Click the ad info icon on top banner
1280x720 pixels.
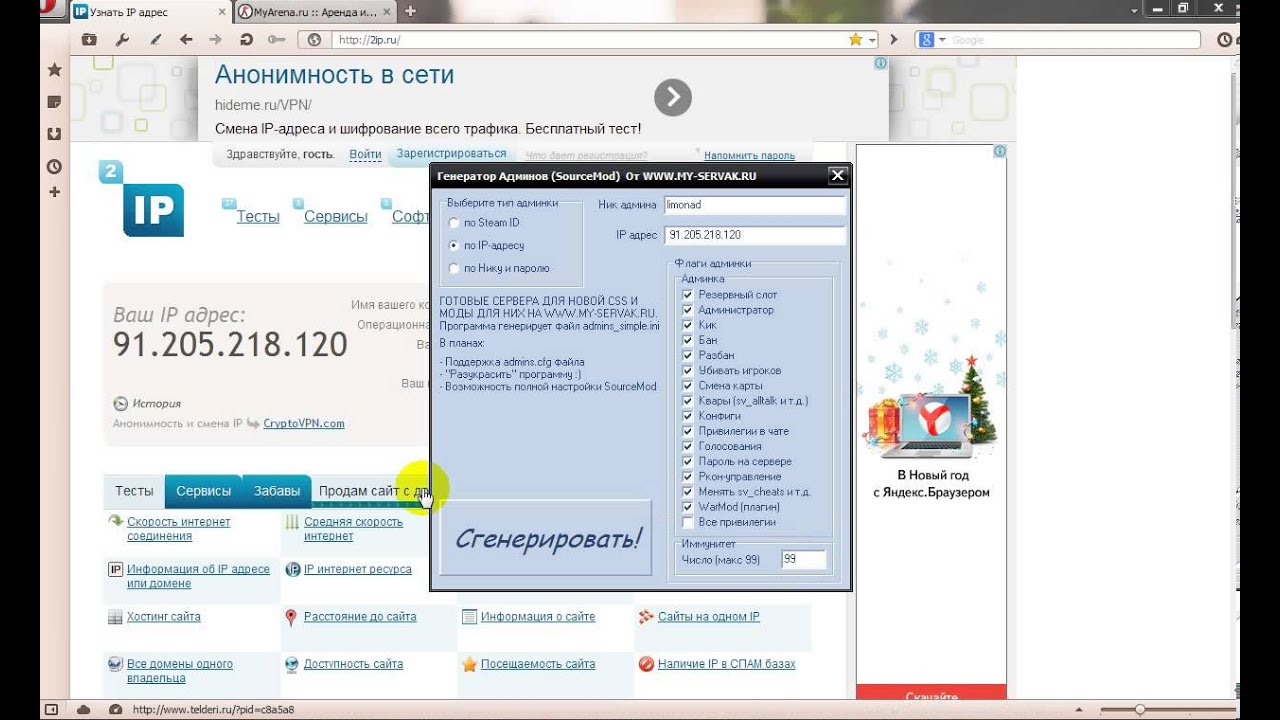880,63
